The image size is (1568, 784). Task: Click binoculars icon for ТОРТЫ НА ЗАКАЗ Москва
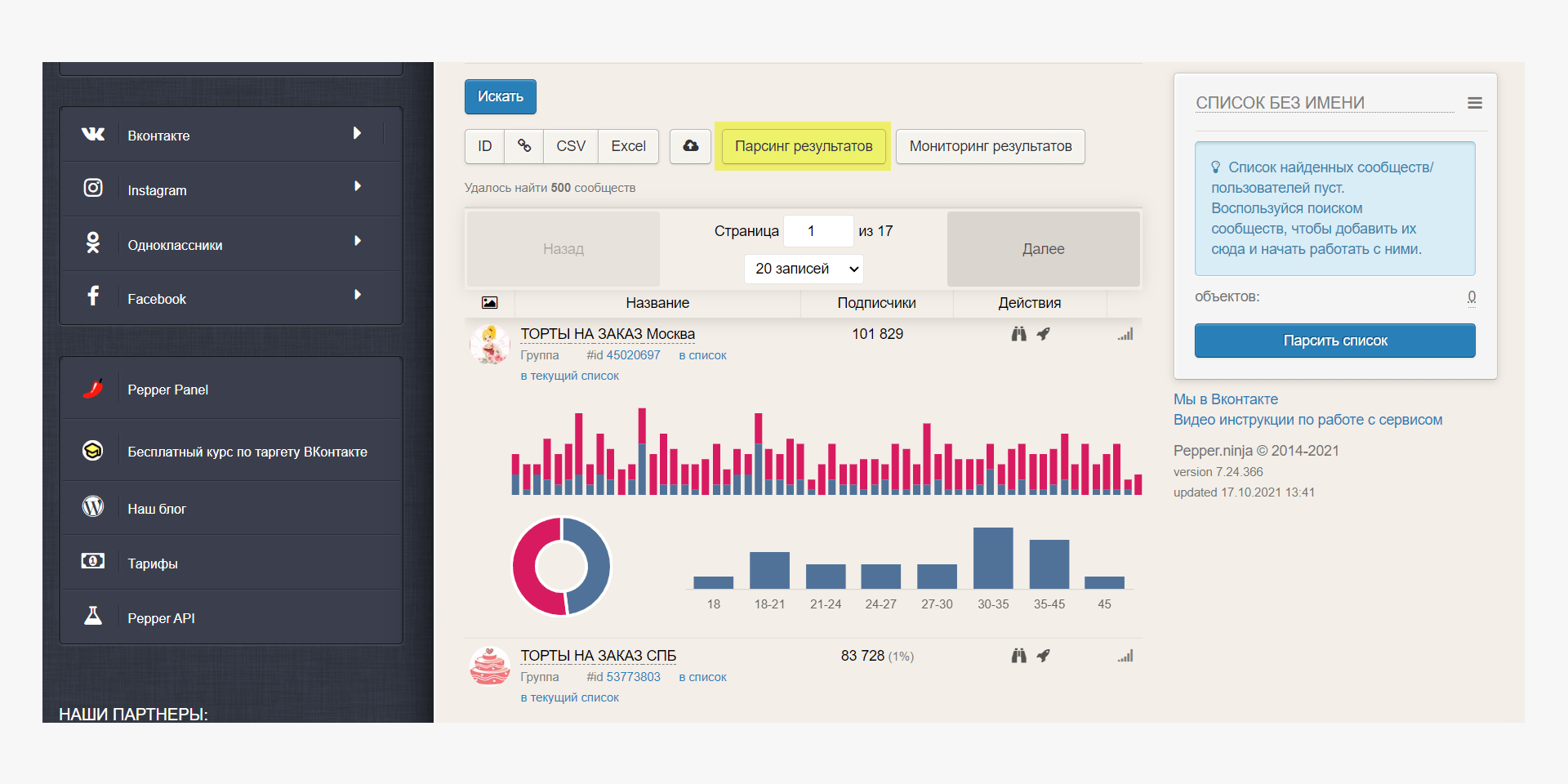[x=1018, y=334]
